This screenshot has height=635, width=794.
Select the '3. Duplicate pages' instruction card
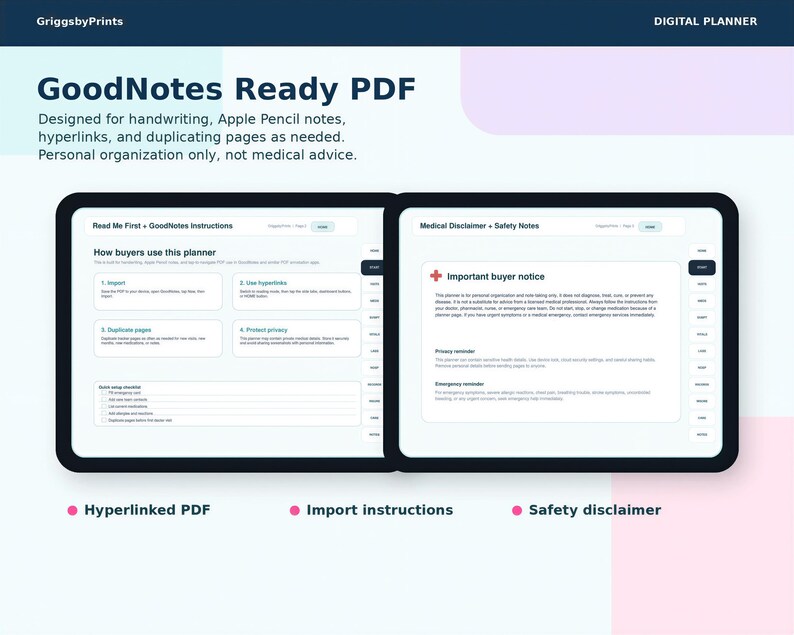point(158,338)
